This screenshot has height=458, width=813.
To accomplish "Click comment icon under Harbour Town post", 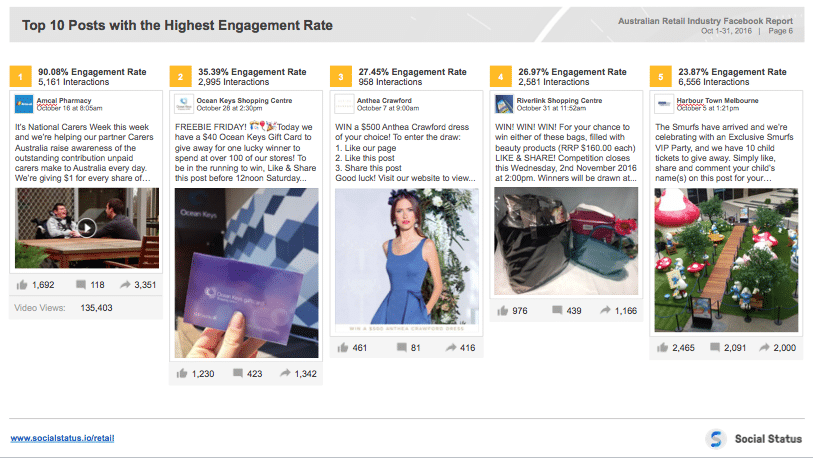I will [718, 348].
